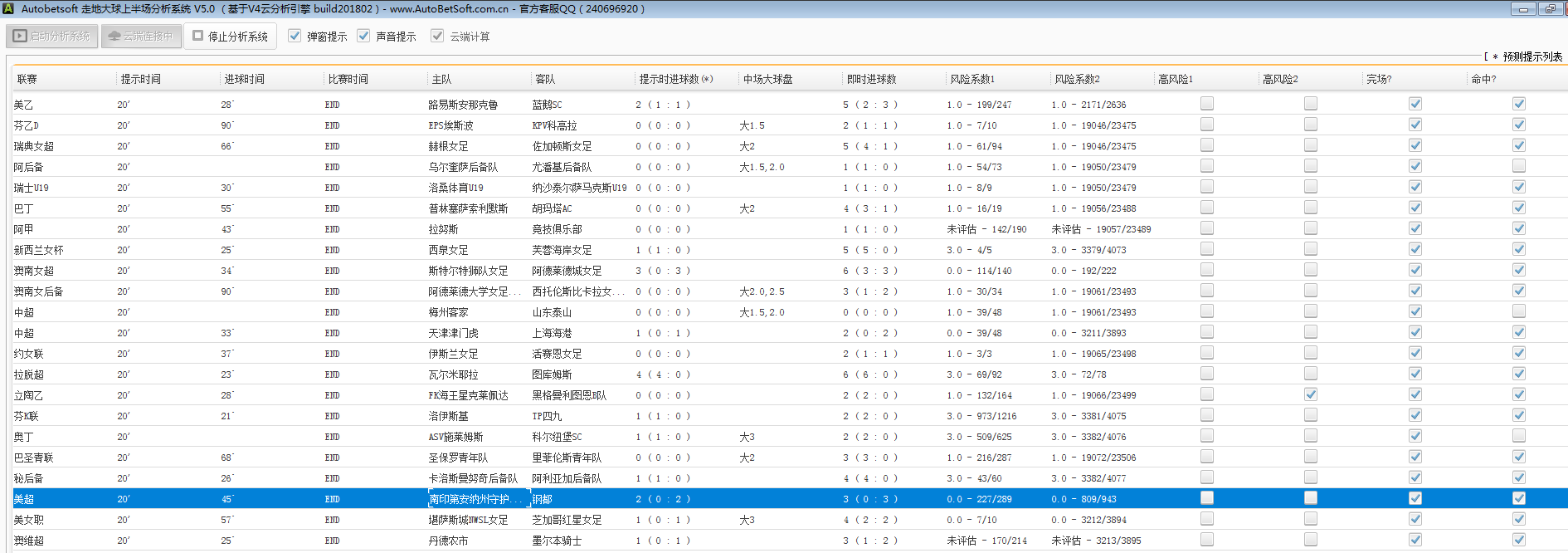Select the 山东泰山 away team cell
This screenshot has height=553, width=1568.
552,312
